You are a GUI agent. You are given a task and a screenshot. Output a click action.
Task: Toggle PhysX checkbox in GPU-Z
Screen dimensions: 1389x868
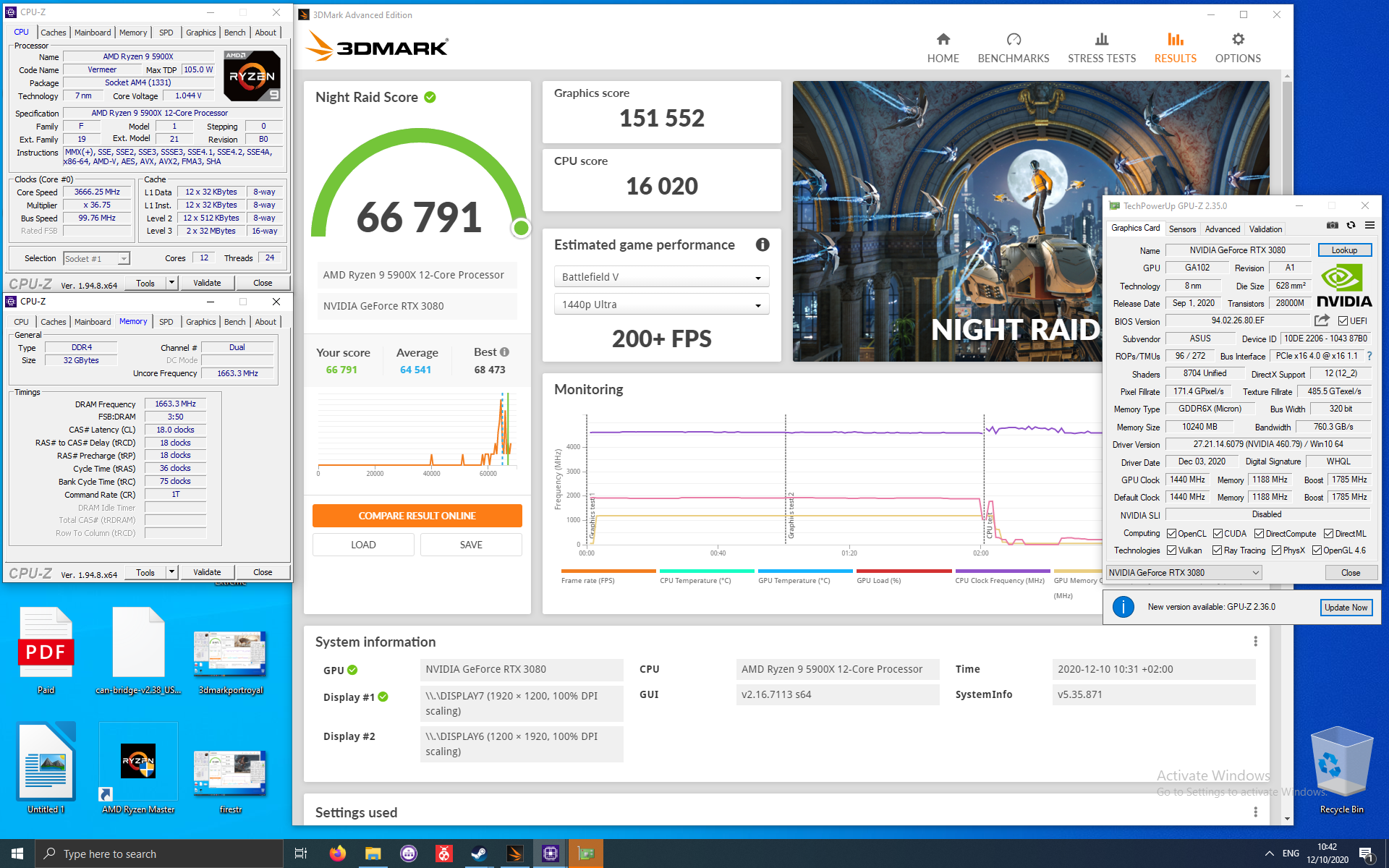tap(1277, 550)
